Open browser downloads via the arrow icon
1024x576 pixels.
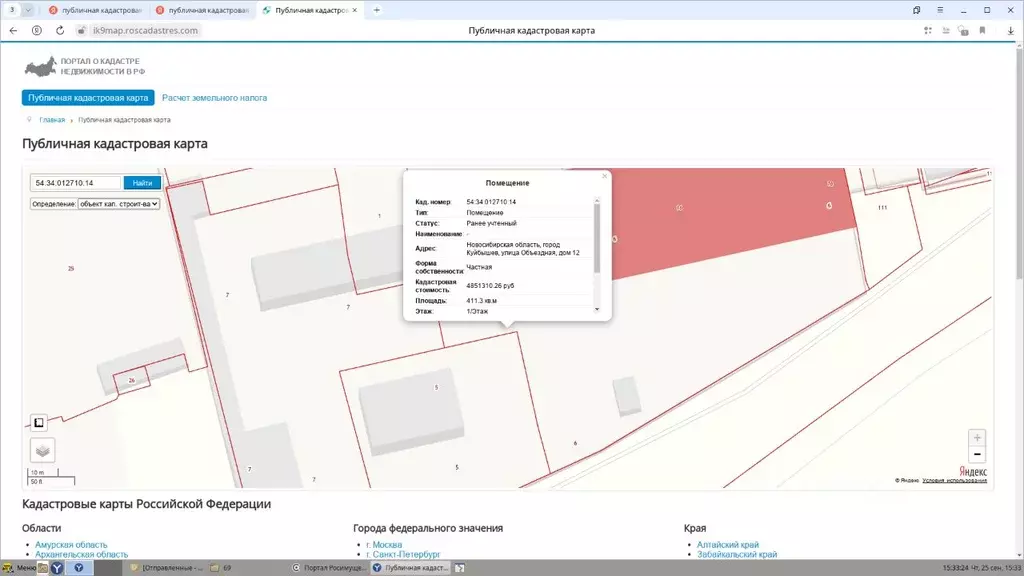click(1011, 31)
